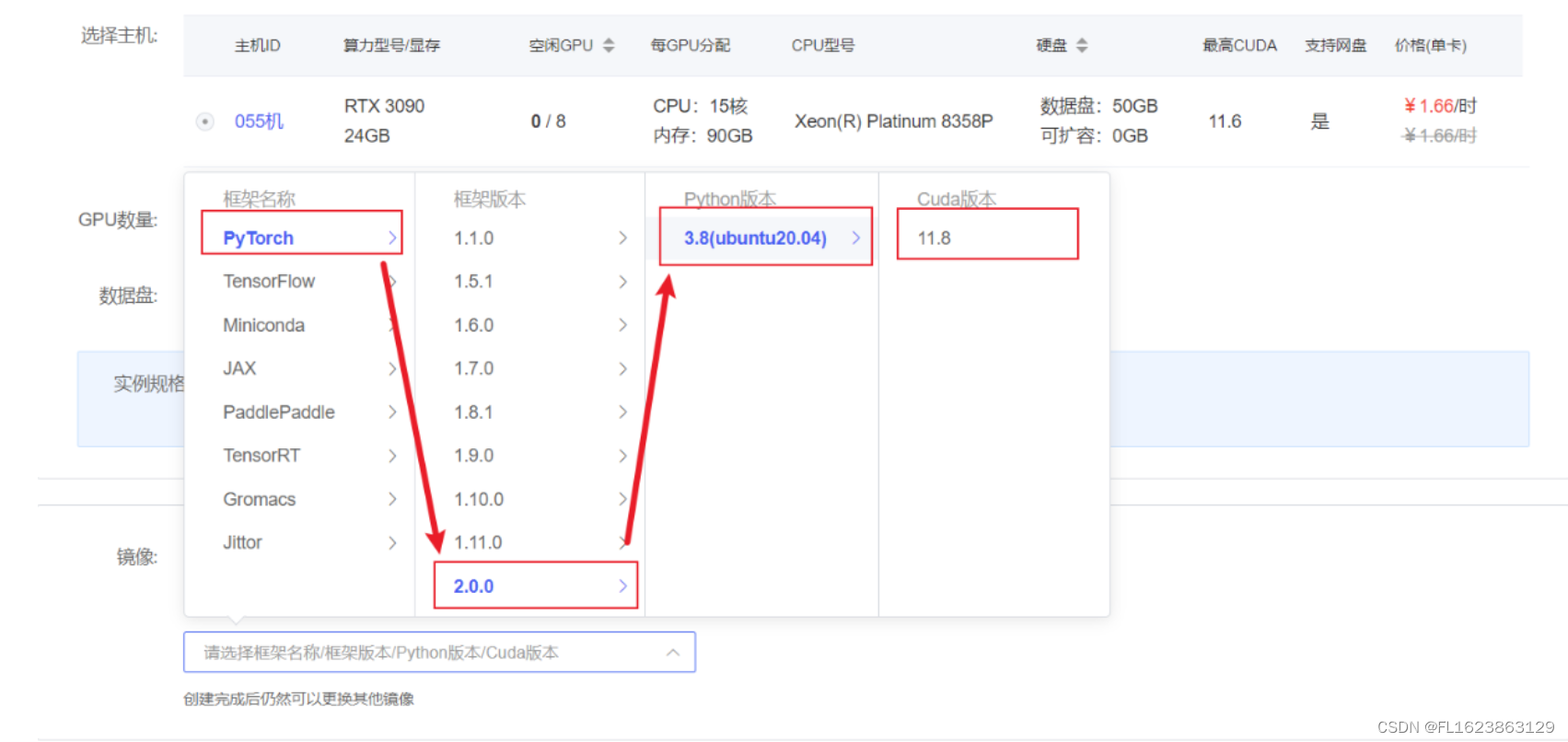Click the 11.6 max CUDA value

point(1225,122)
